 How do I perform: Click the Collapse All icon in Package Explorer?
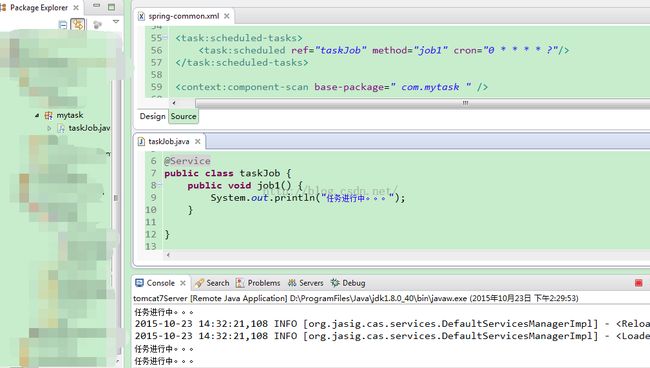point(63,25)
